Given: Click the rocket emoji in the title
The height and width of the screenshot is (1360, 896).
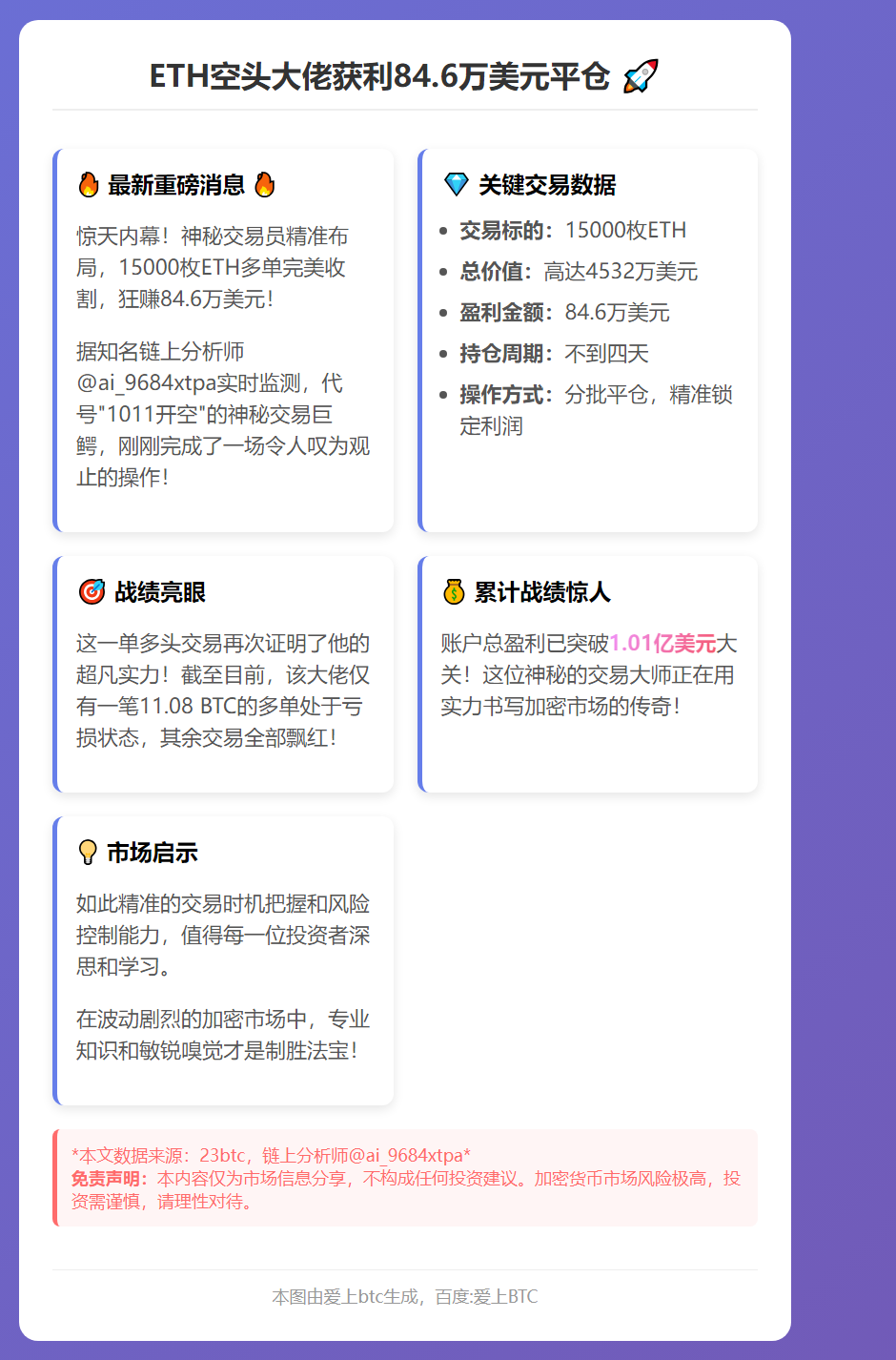Looking at the screenshot, I should pos(642,74).
